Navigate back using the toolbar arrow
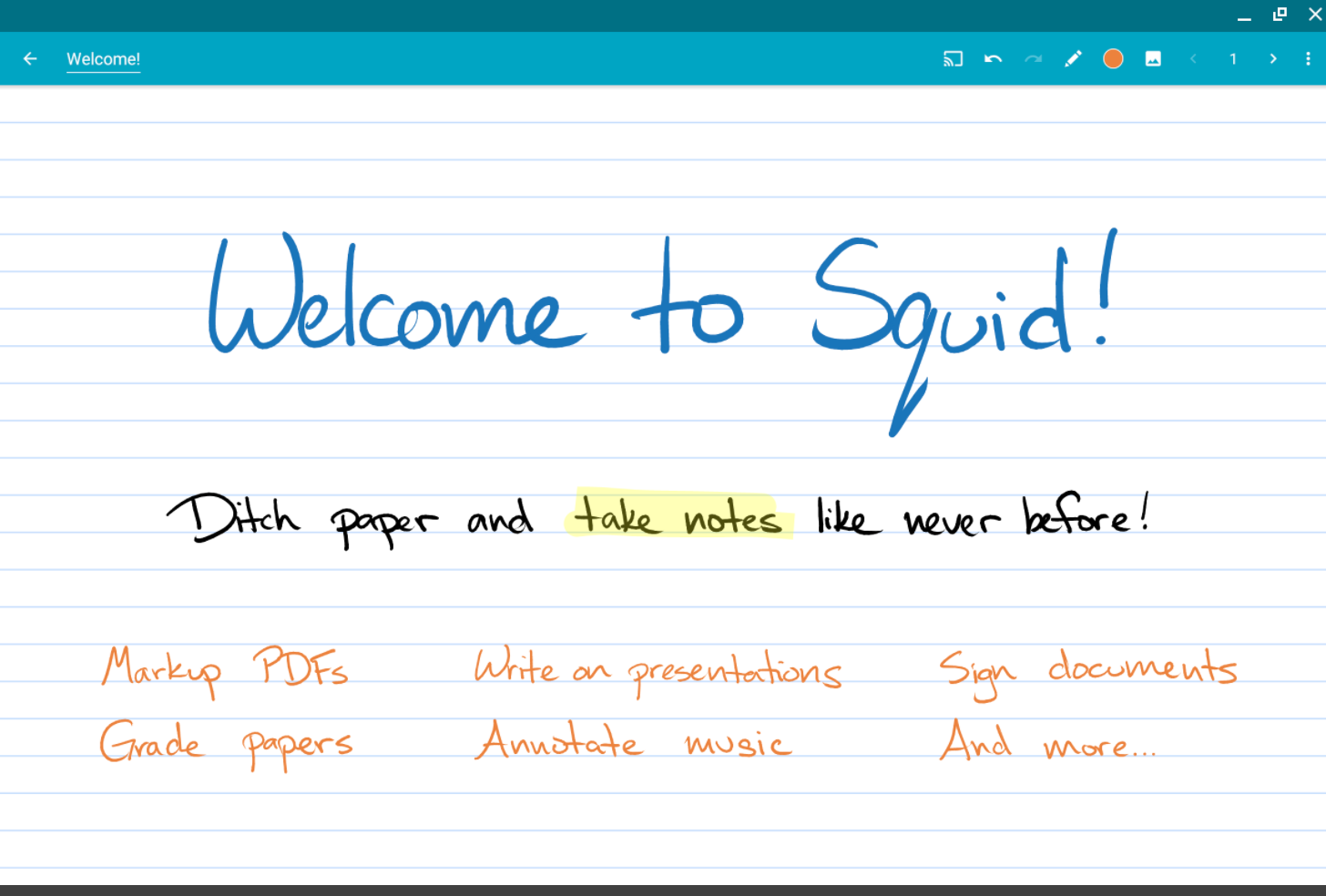 coord(30,58)
